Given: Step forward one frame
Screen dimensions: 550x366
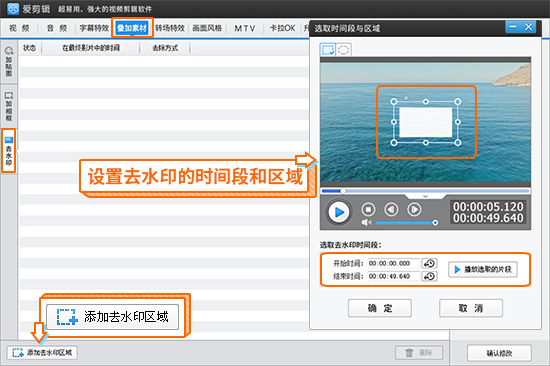Looking at the screenshot, I should [414, 209].
